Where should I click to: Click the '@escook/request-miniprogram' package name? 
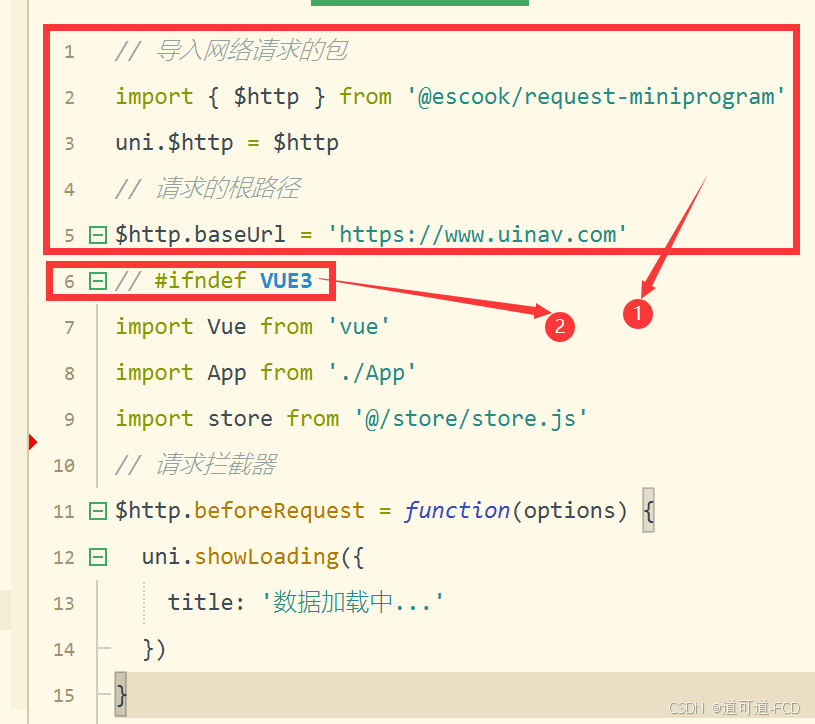pos(593,96)
